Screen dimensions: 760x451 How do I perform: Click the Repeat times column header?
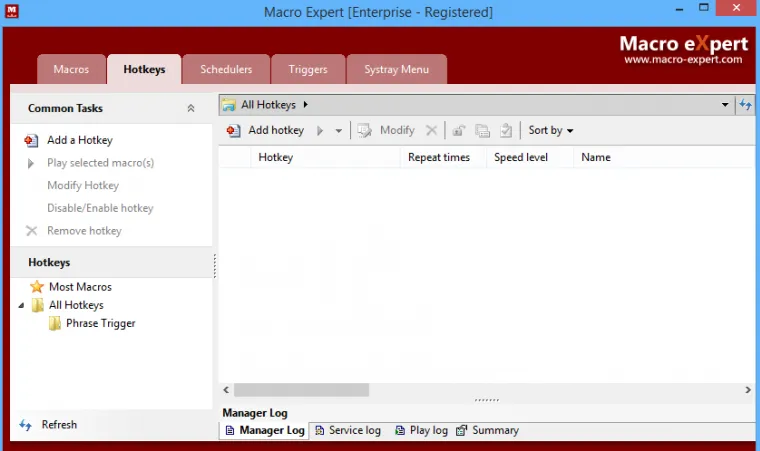(x=443, y=158)
